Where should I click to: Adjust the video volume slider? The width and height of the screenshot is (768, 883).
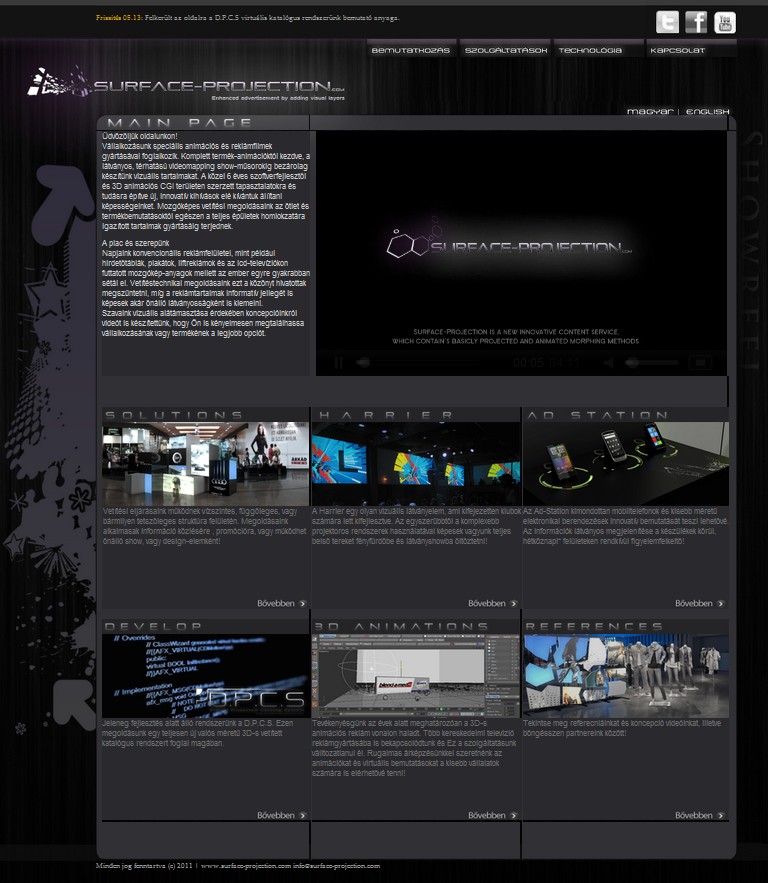click(x=651, y=363)
